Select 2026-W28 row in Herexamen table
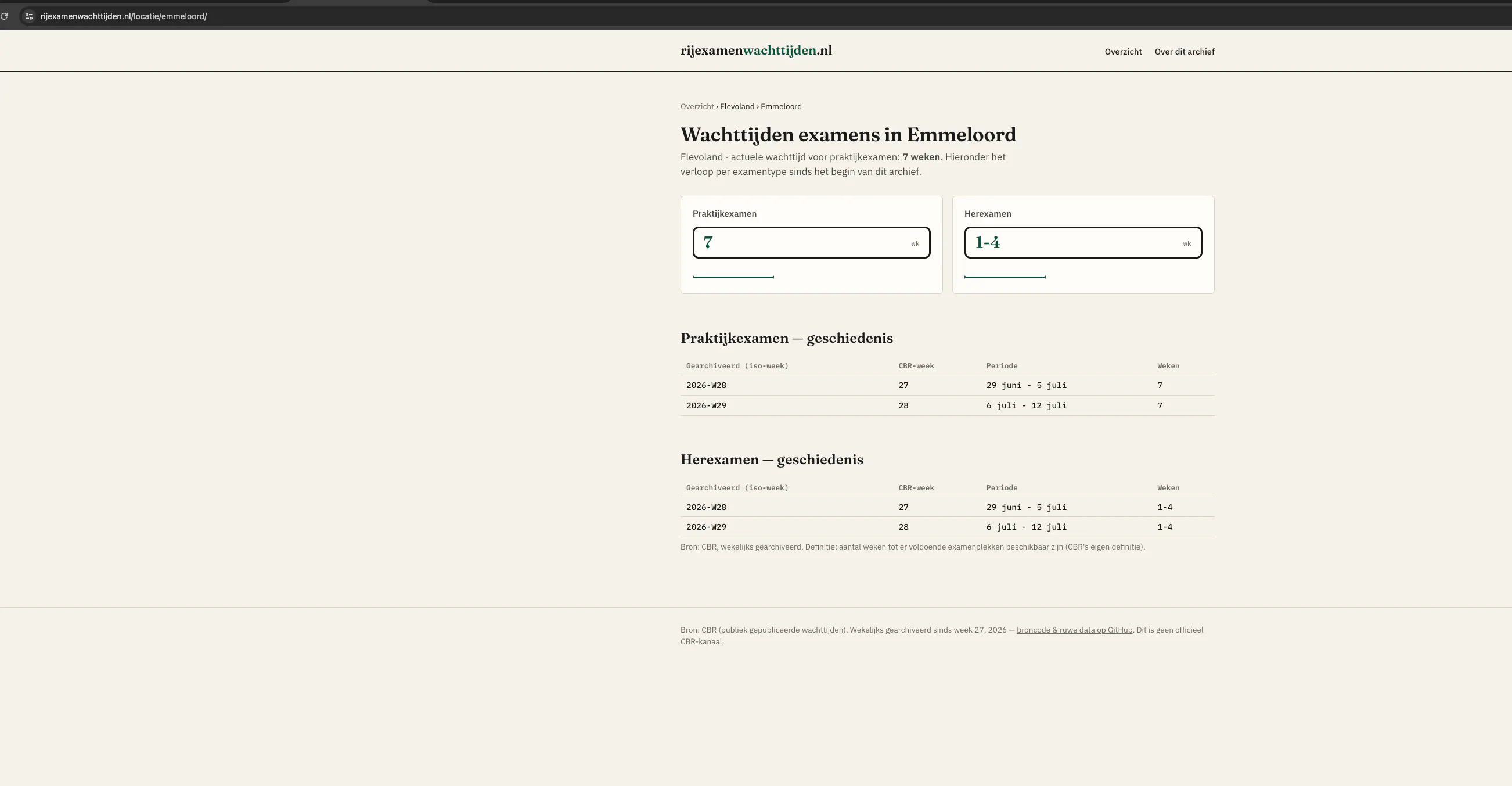Image resolution: width=1512 pixels, height=786 pixels. pyautogui.click(x=948, y=507)
